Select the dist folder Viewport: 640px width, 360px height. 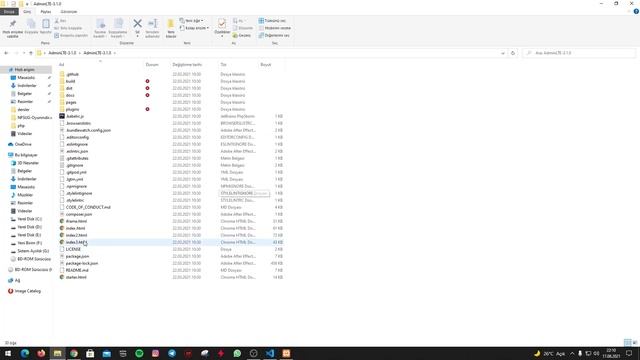pyautogui.click(x=69, y=88)
